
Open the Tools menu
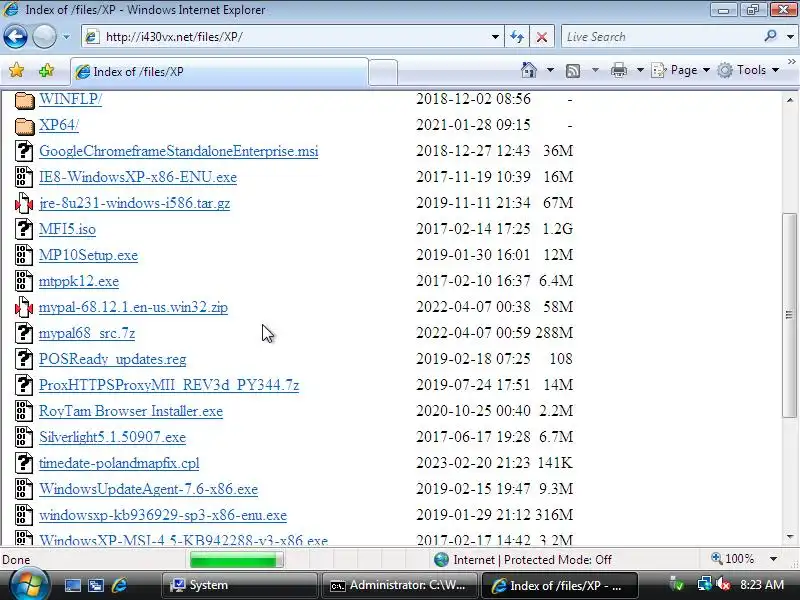coord(748,70)
